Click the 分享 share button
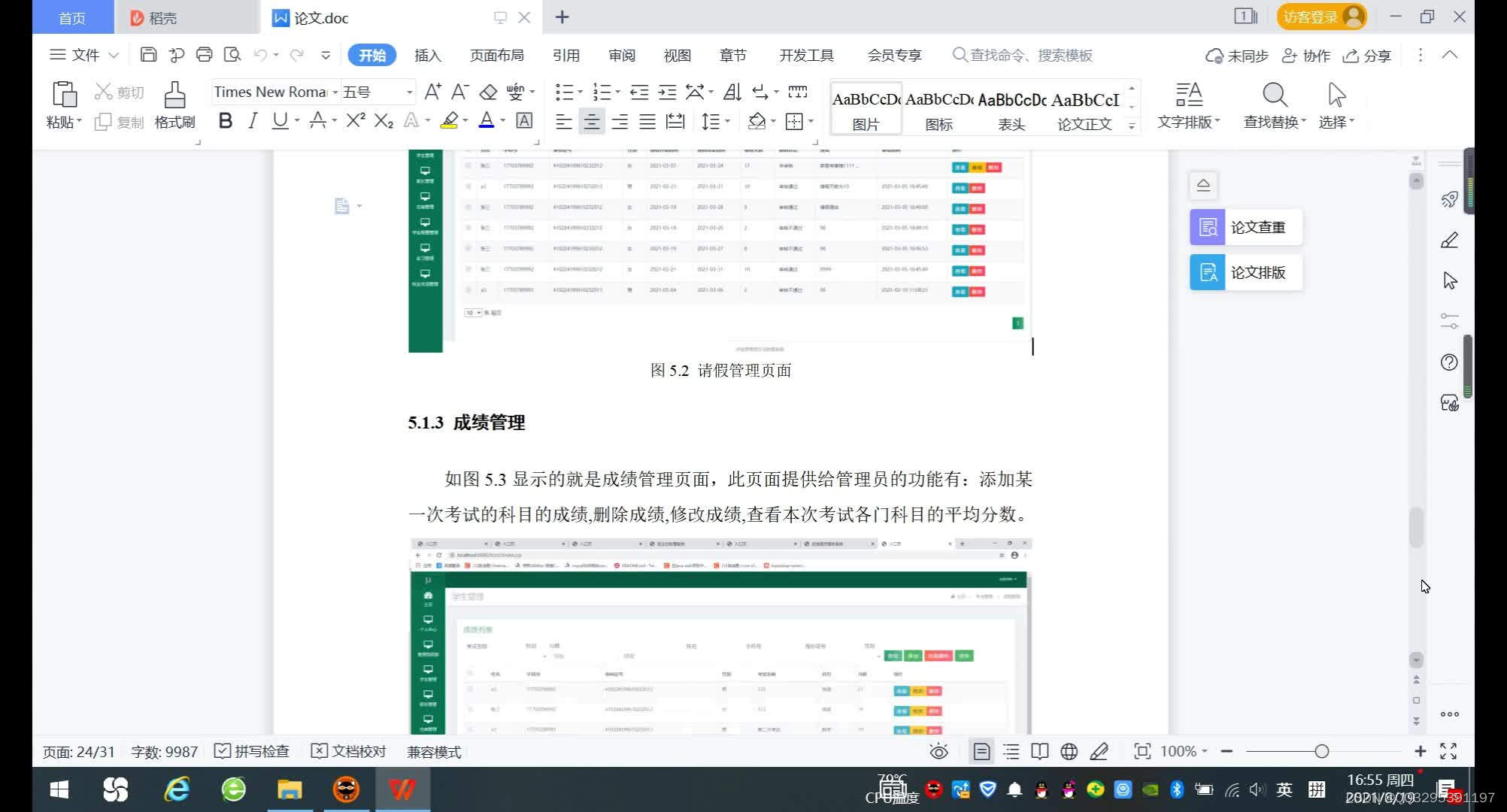The height and width of the screenshot is (812, 1507). 1367,56
